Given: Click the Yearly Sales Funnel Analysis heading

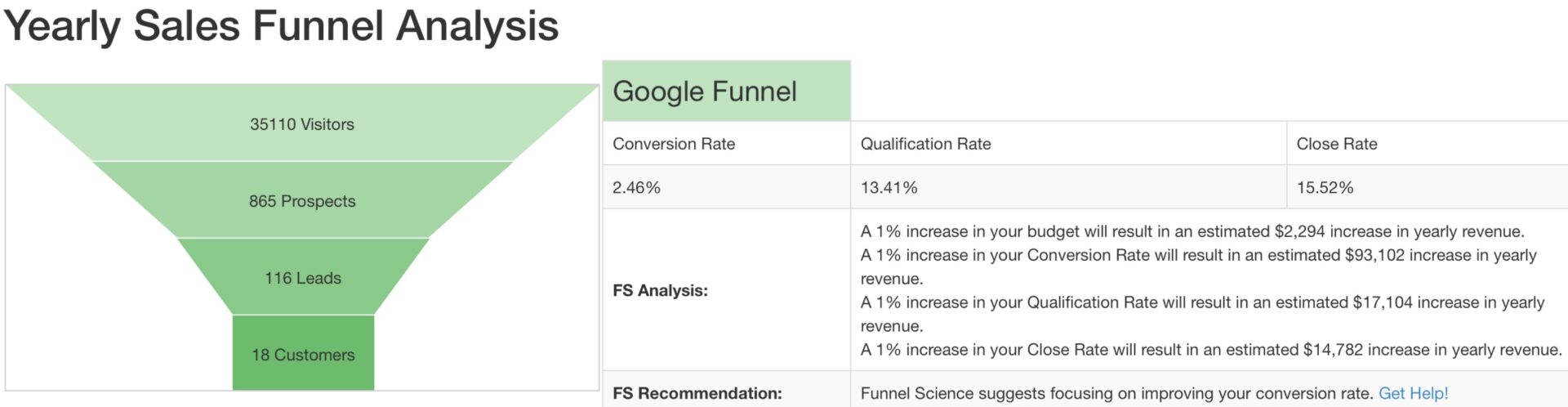Looking at the screenshot, I should tap(281, 25).
